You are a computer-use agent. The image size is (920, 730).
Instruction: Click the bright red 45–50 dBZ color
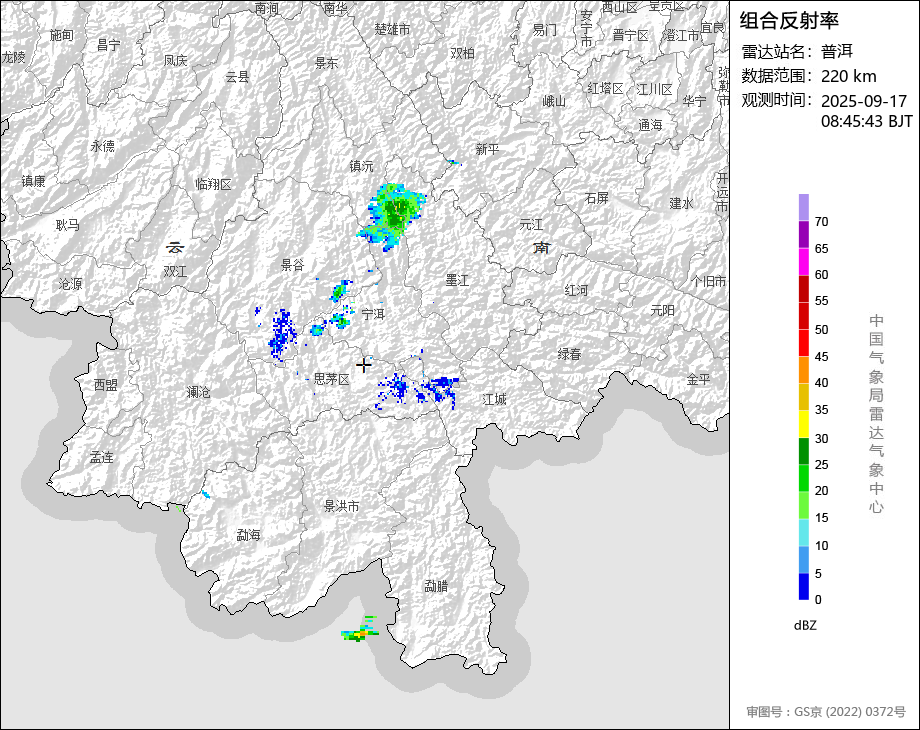(x=804, y=343)
